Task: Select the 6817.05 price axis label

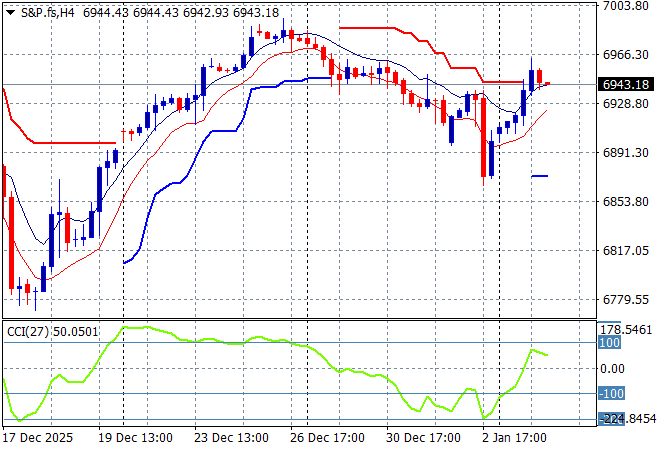Action: click(626, 250)
